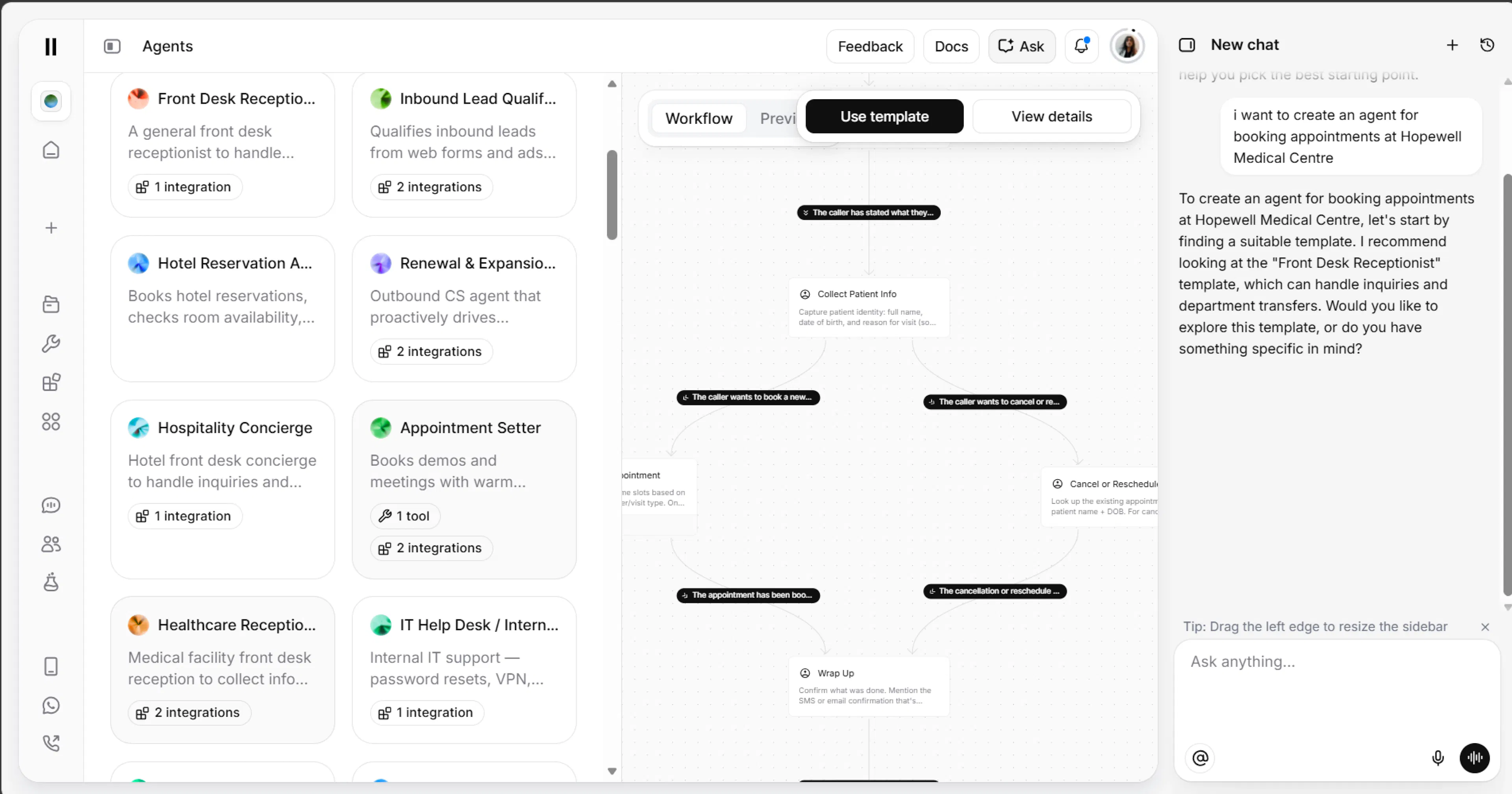Click the plus icon in the left sidebar
The height and width of the screenshot is (794, 1512).
pos(51,228)
